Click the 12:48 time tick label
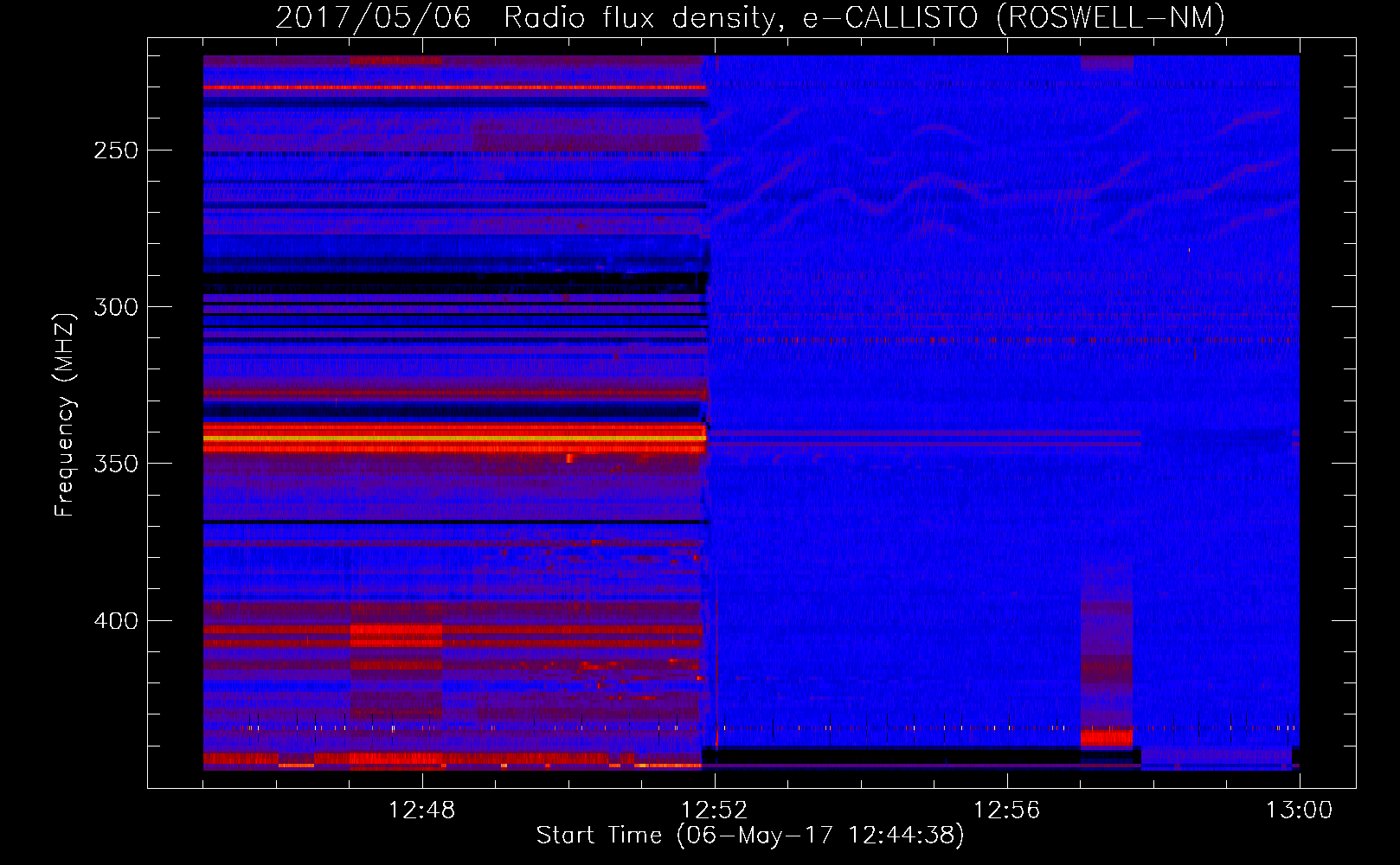This screenshot has height=865, width=1400. coord(421,811)
